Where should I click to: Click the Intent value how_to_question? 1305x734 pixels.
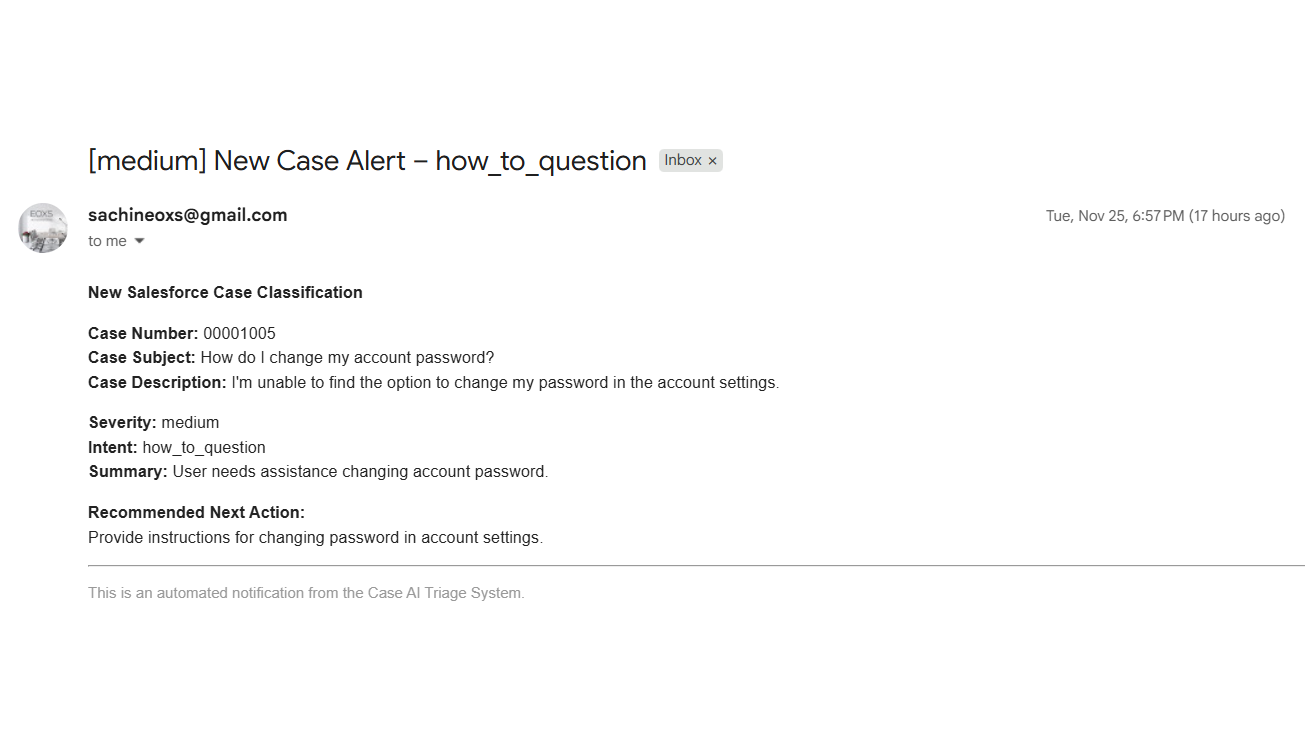(x=204, y=447)
